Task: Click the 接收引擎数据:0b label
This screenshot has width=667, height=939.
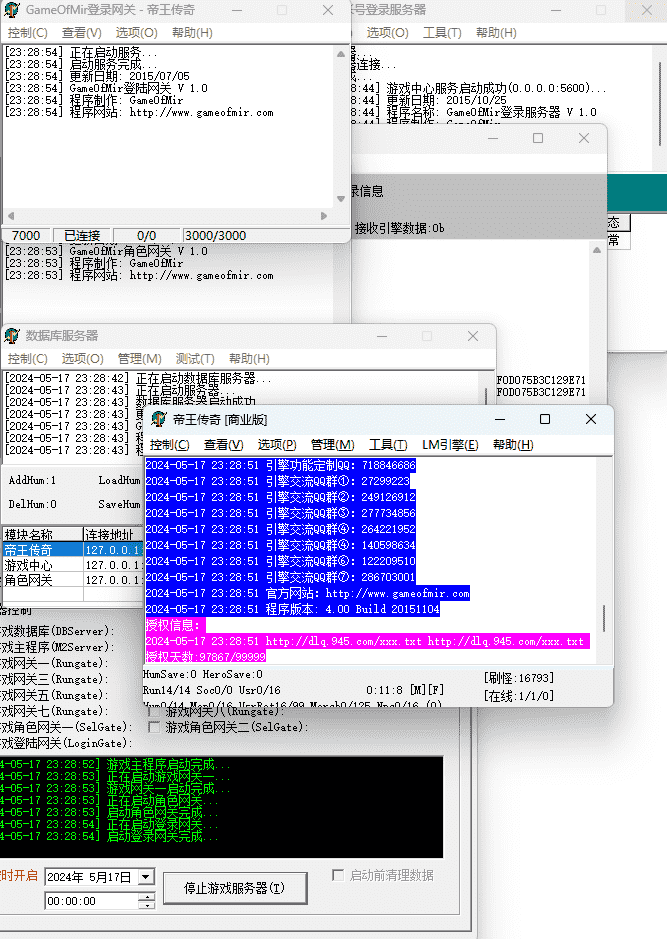Action: click(x=399, y=228)
